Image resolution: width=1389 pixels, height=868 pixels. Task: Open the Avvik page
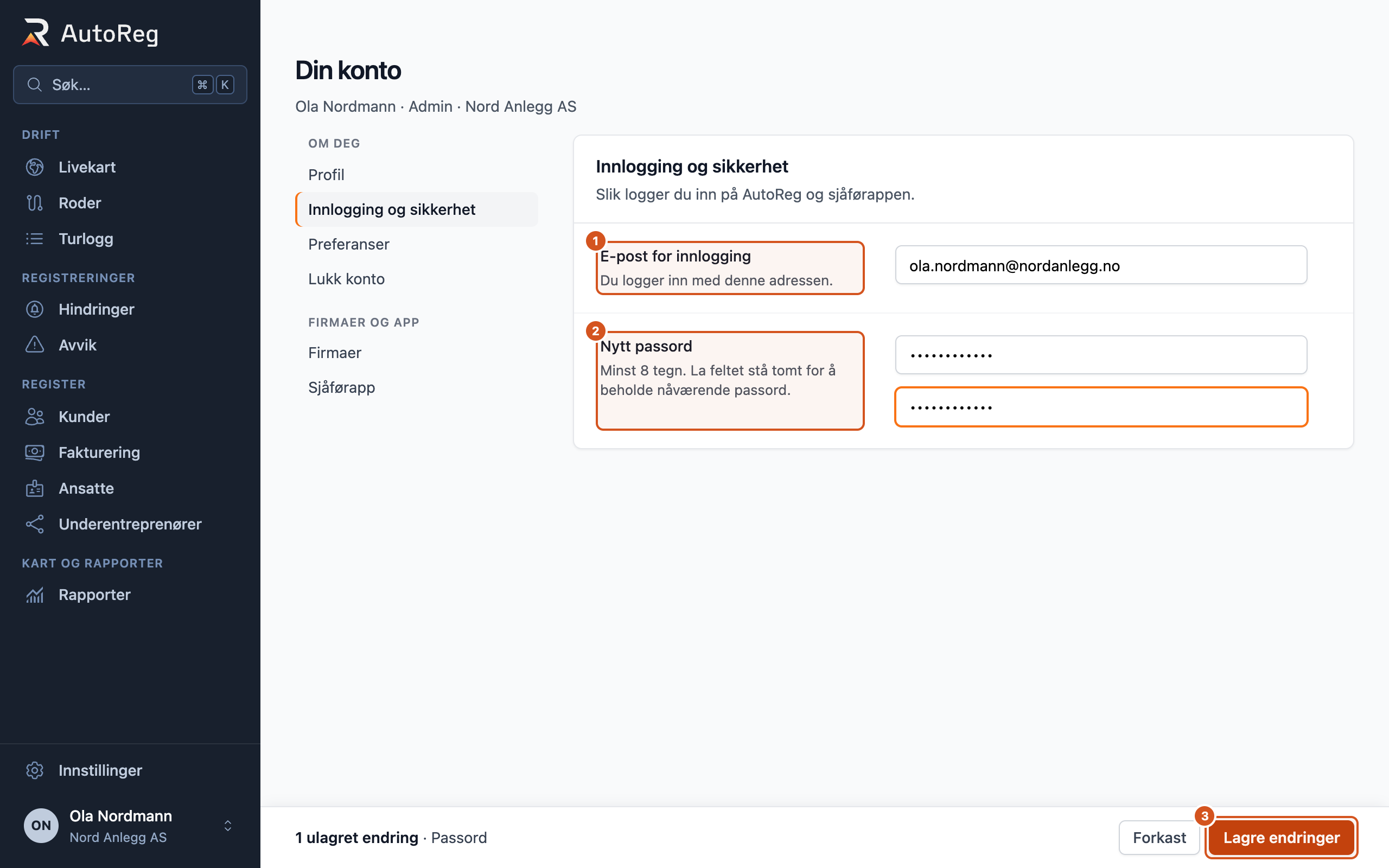[x=130, y=344]
